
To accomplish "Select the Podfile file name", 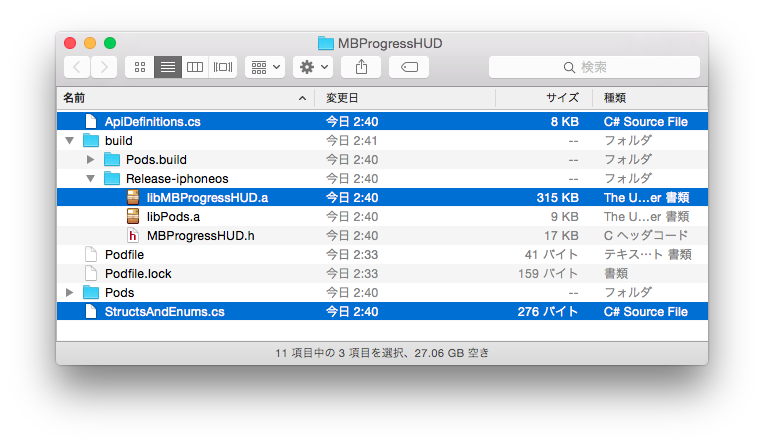I will [125, 255].
